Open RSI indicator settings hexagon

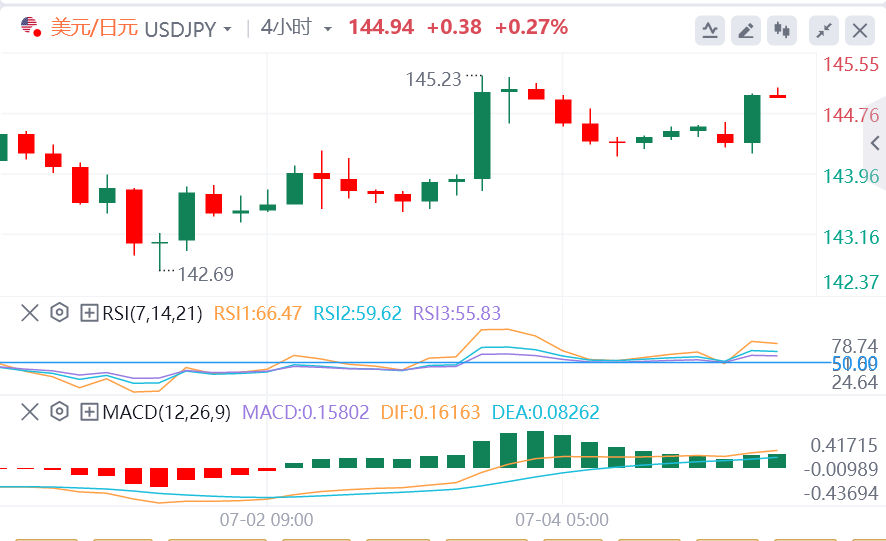coord(59,313)
